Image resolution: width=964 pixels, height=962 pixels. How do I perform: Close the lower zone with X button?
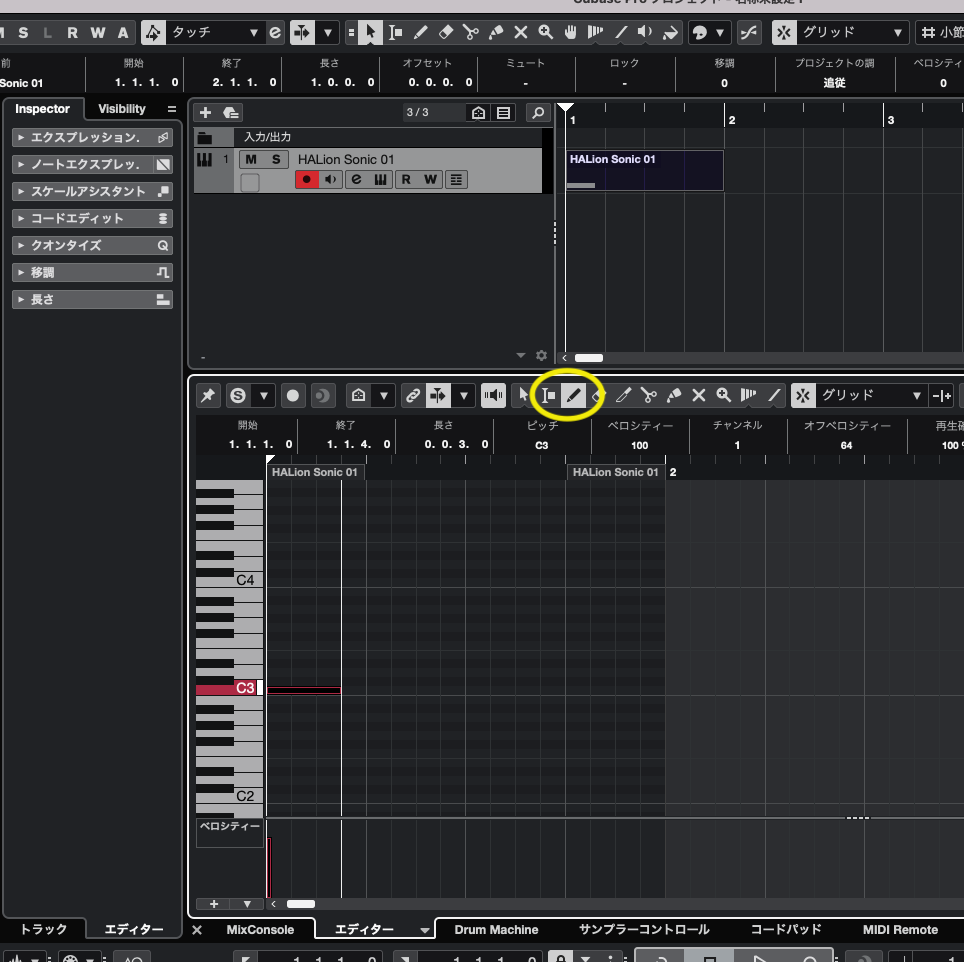[x=197, y=929]
